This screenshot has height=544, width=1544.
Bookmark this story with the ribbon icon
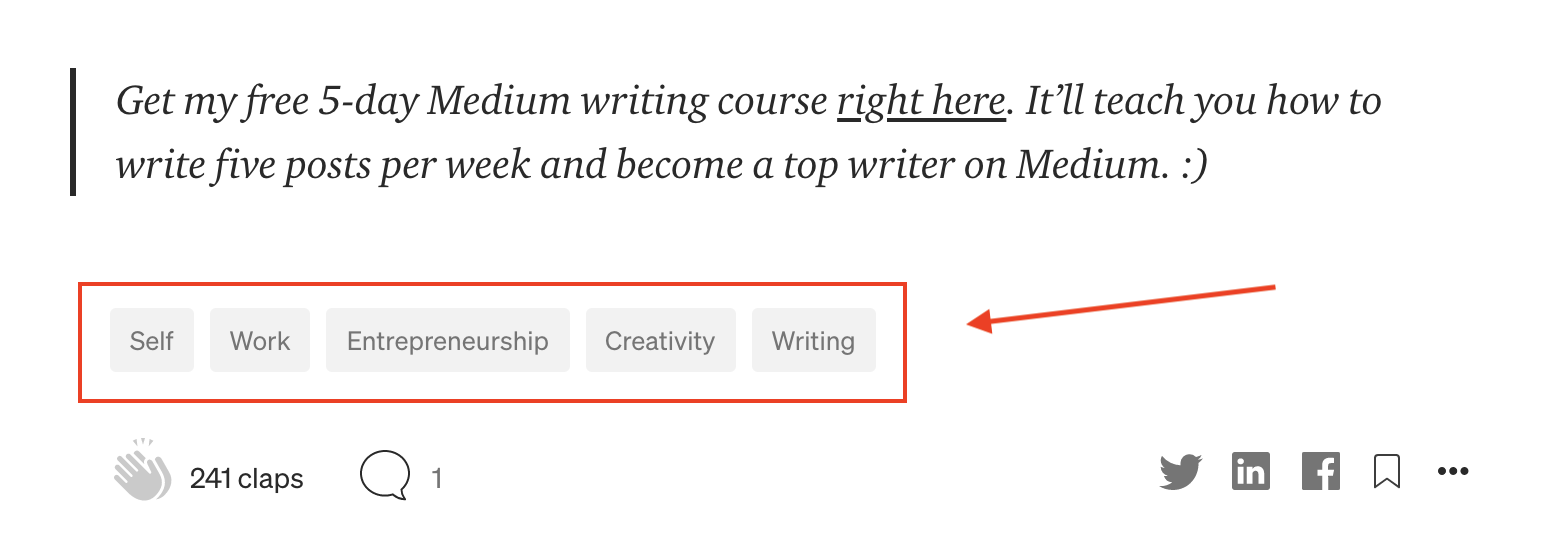(x=1387, y=472)
